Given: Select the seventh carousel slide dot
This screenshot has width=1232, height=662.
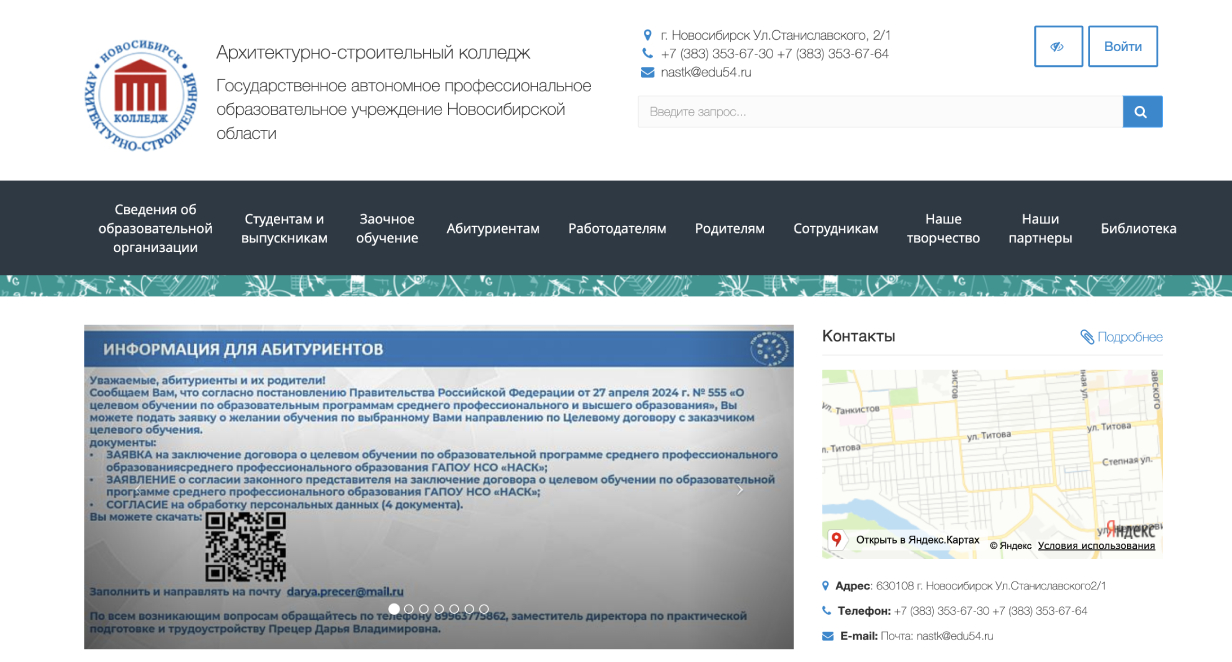Looking at the screenshot, I should click(484, 608).
